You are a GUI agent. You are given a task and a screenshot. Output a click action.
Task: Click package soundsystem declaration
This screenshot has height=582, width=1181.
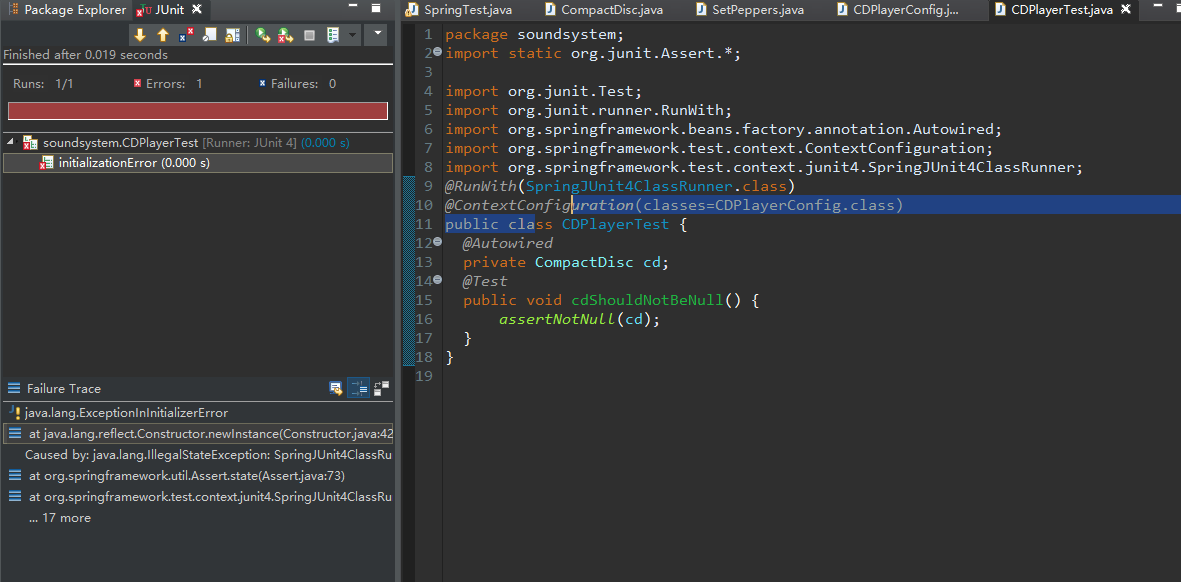click(533, 35)
